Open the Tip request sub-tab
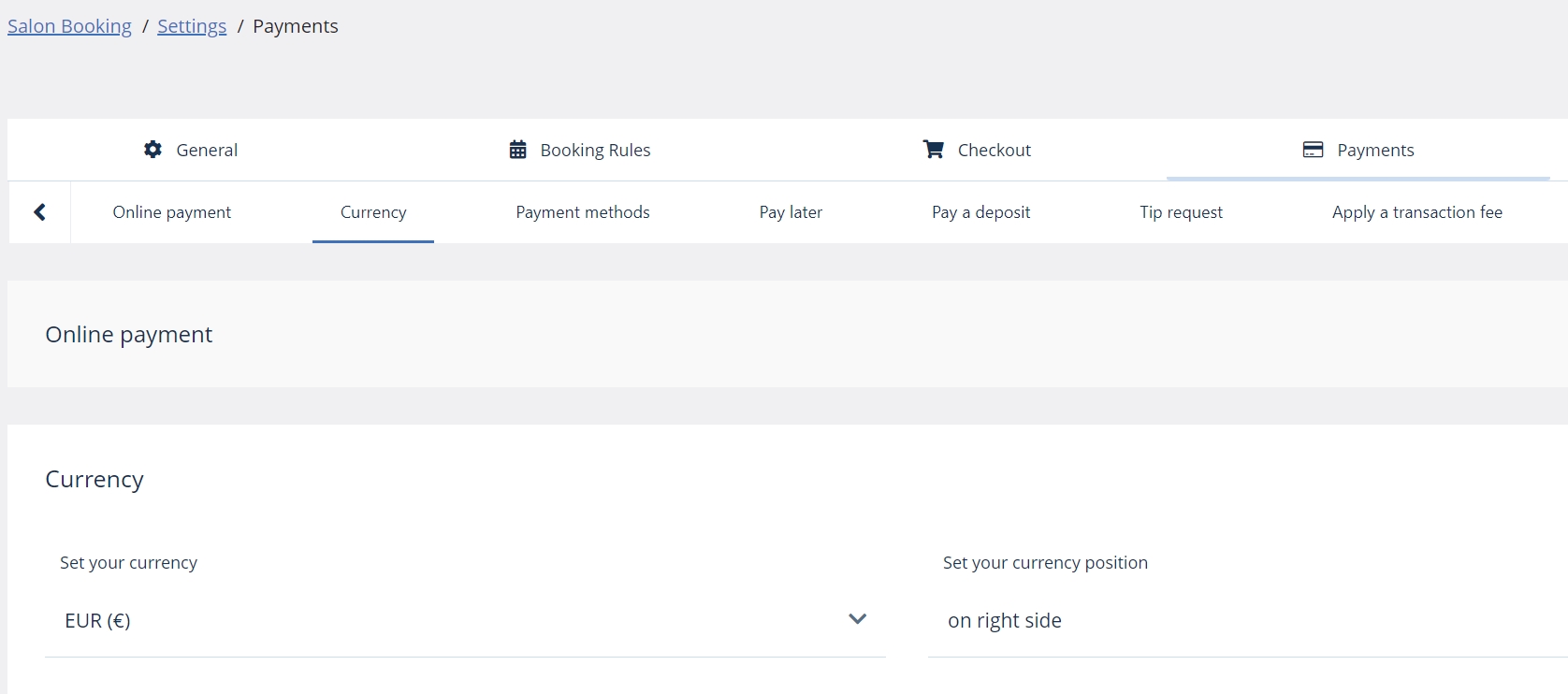Screen dimensions: 1568x694 point(1181,212)
